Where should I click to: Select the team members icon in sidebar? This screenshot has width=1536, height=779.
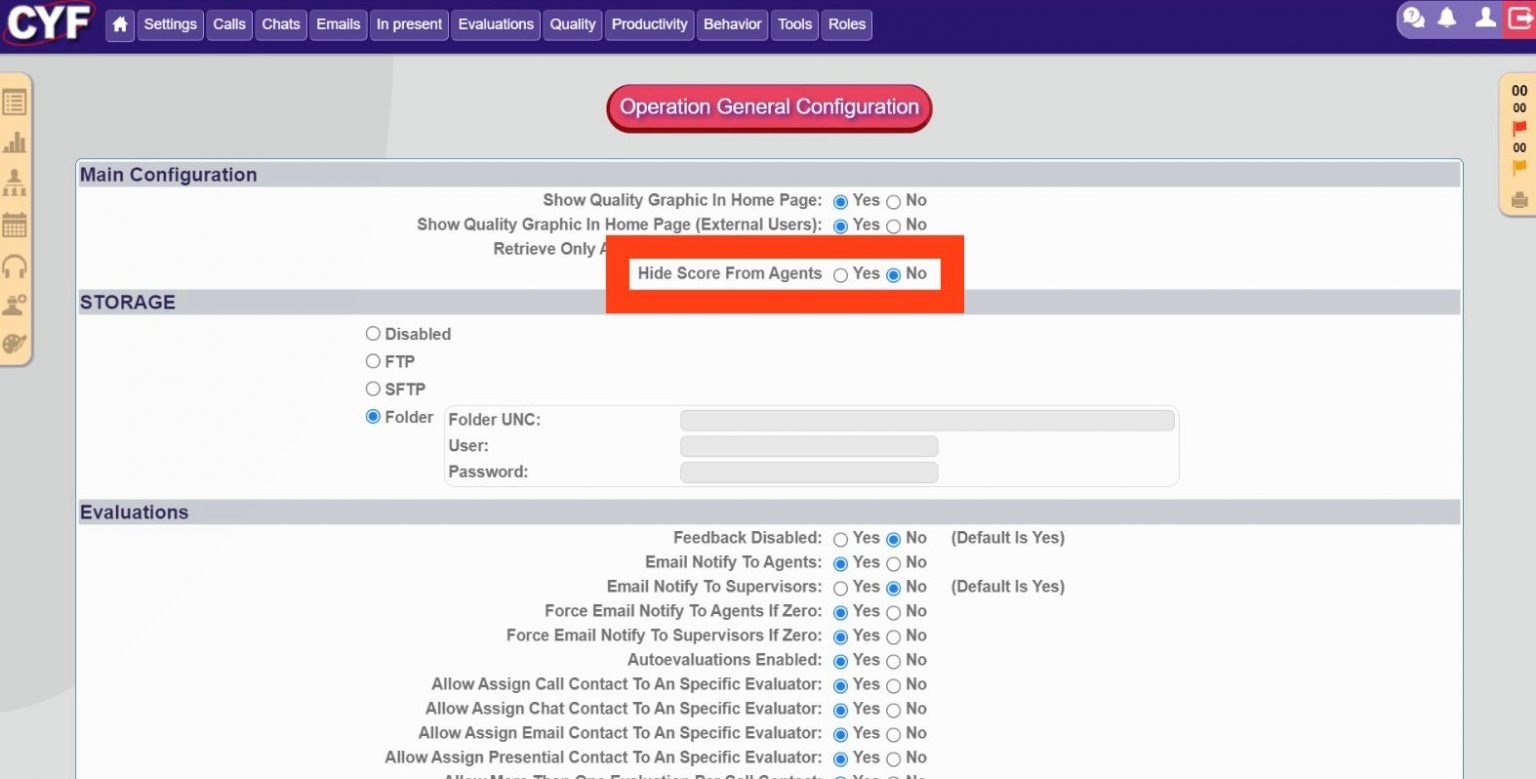pos(14,183)
